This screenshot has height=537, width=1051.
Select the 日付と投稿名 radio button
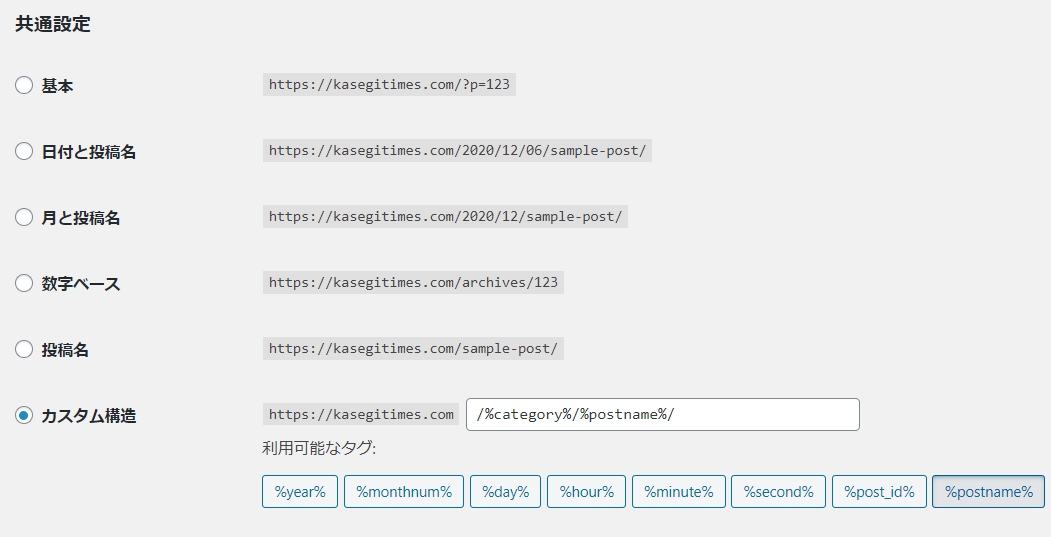point(24,151)
